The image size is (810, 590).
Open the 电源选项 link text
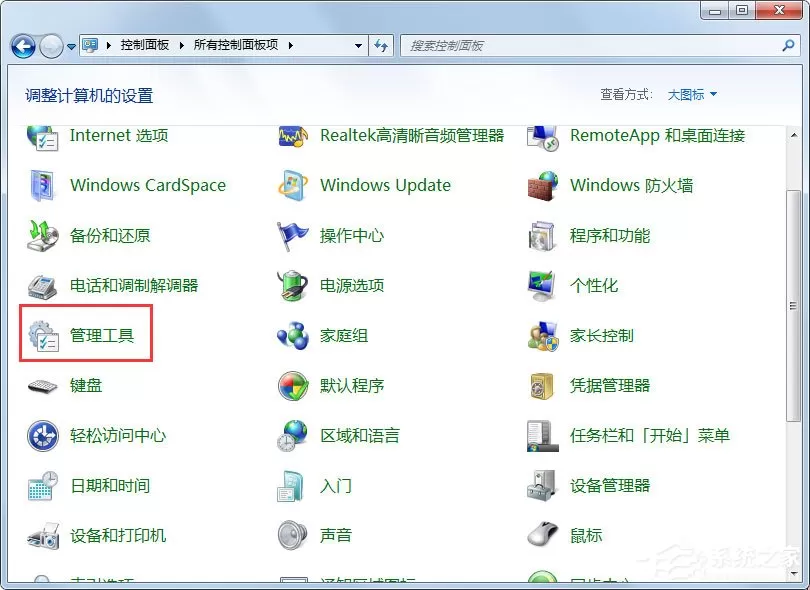(352, 286)
